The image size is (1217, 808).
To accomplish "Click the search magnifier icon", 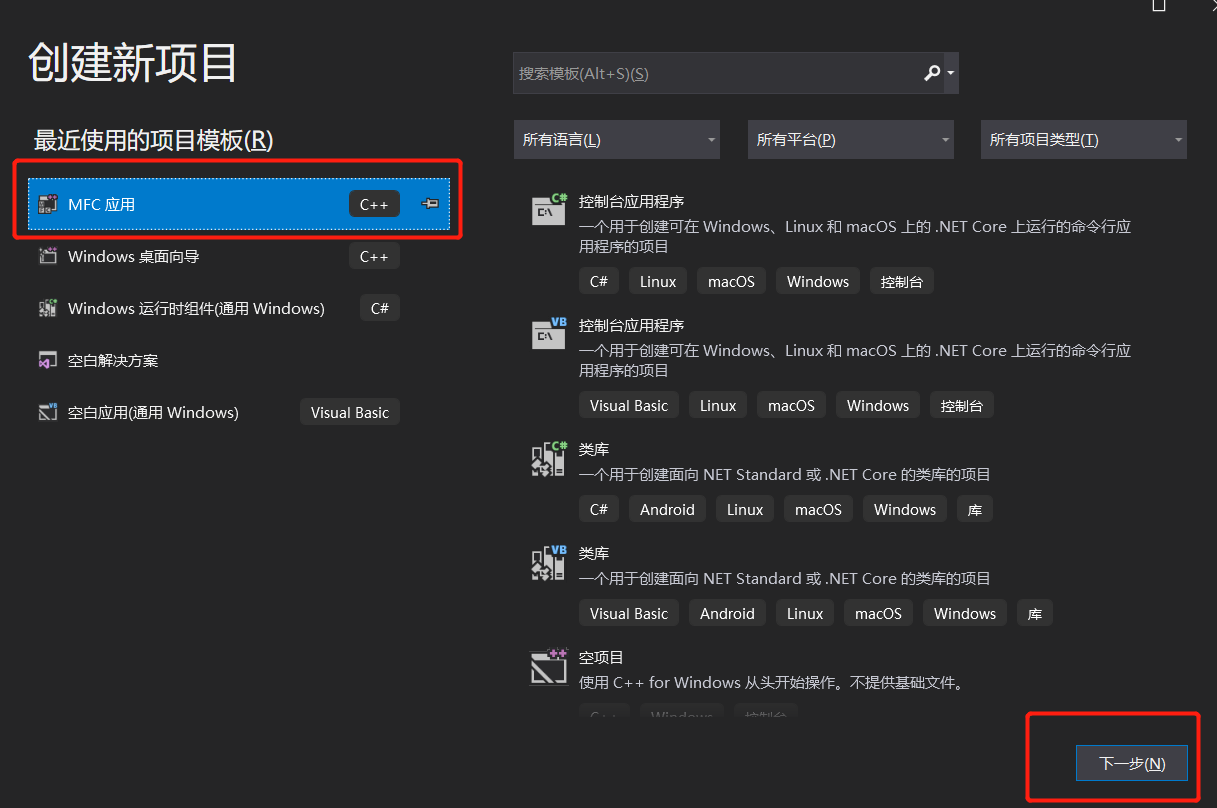I will (931, 73).
